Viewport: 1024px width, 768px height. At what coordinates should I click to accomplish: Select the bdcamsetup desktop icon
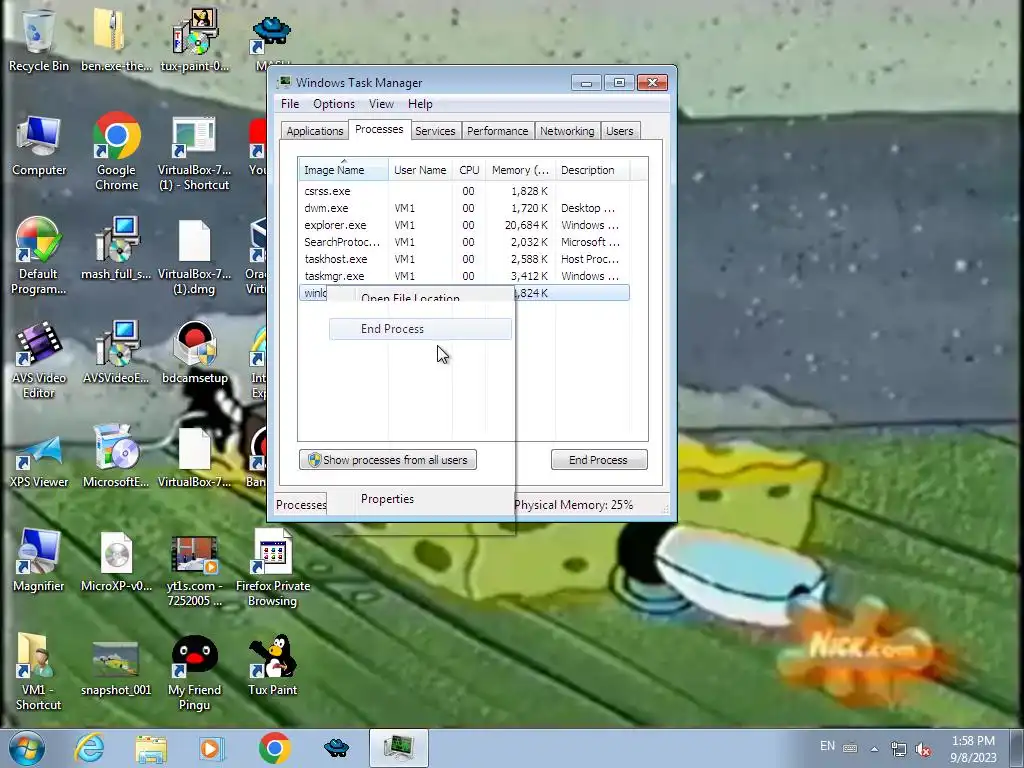pyautogui.click(x=195, y=353)
